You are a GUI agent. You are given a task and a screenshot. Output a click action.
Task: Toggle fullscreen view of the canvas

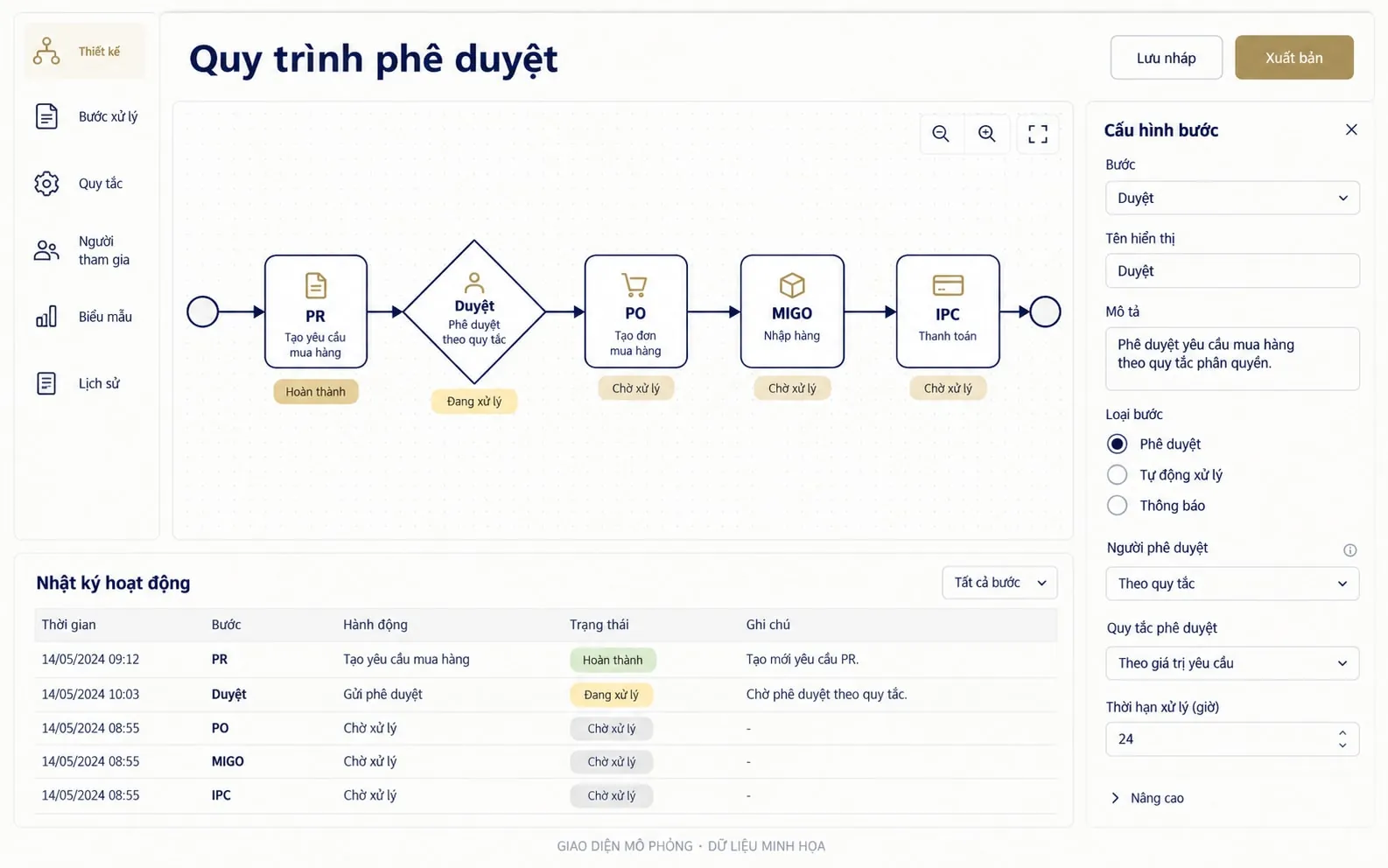pos(1038,134)
